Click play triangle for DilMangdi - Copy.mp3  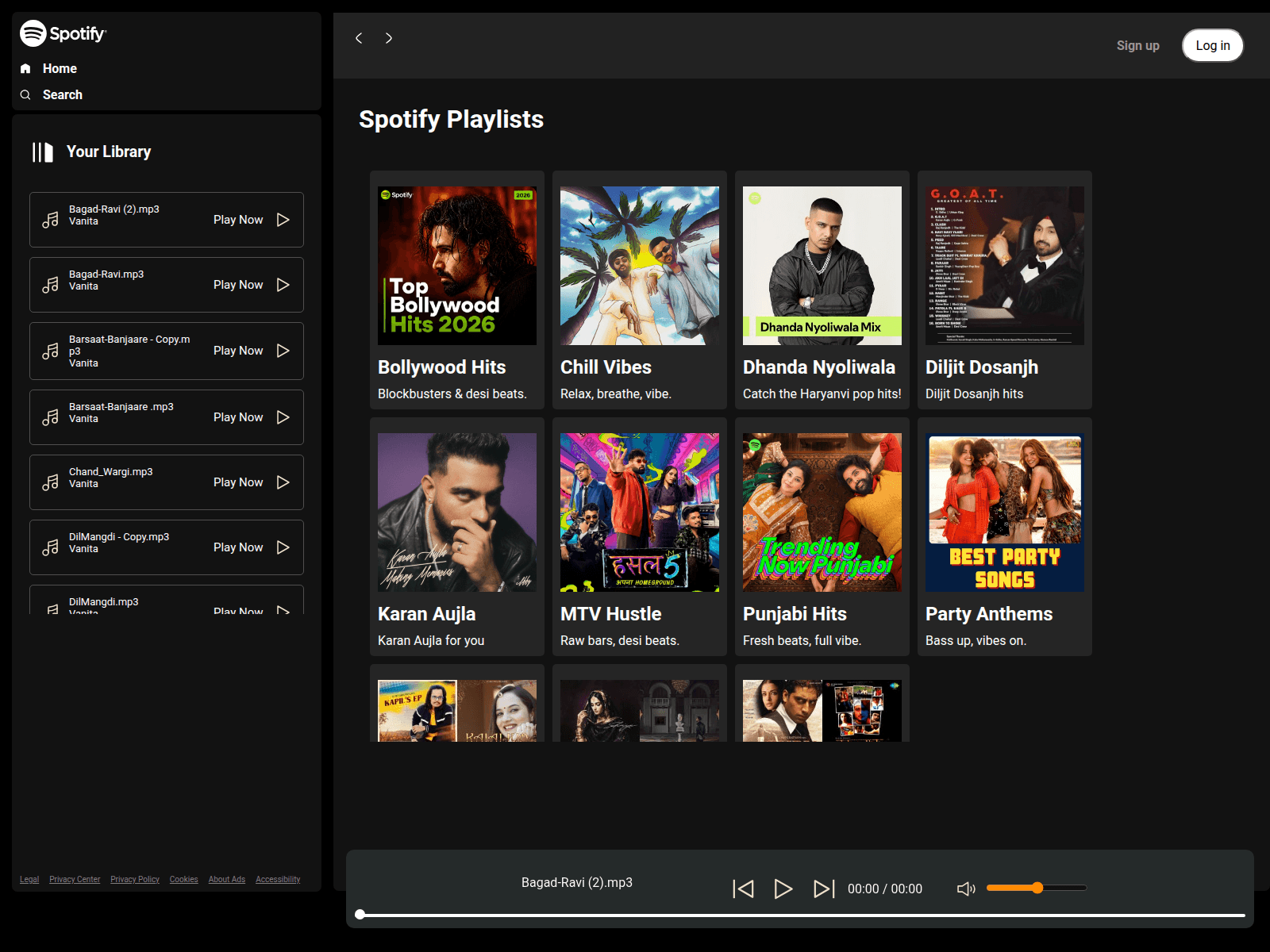click(283, 547)
